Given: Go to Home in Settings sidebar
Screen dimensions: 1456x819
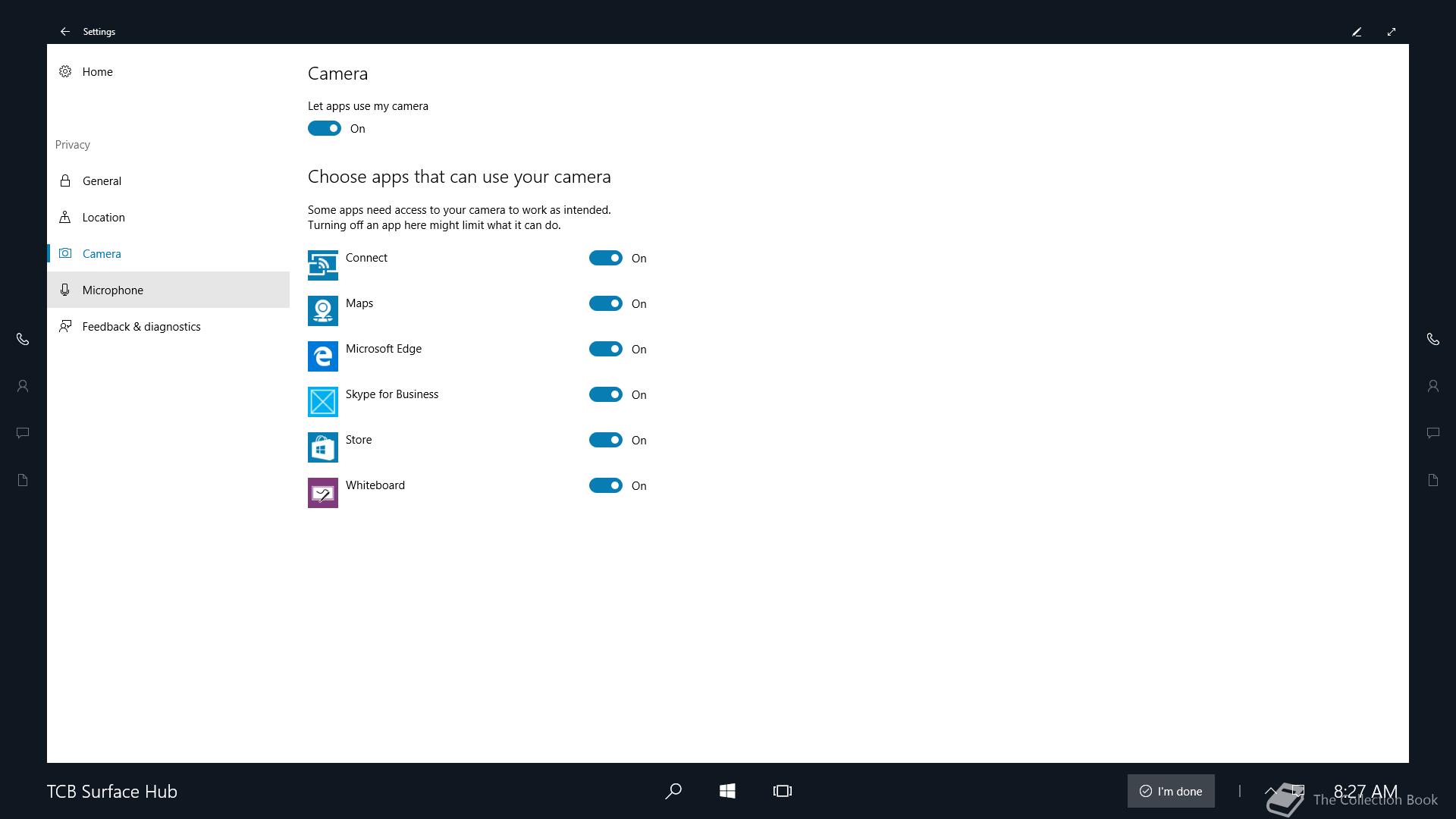Looking at the screenshot, I should (168, 71).
